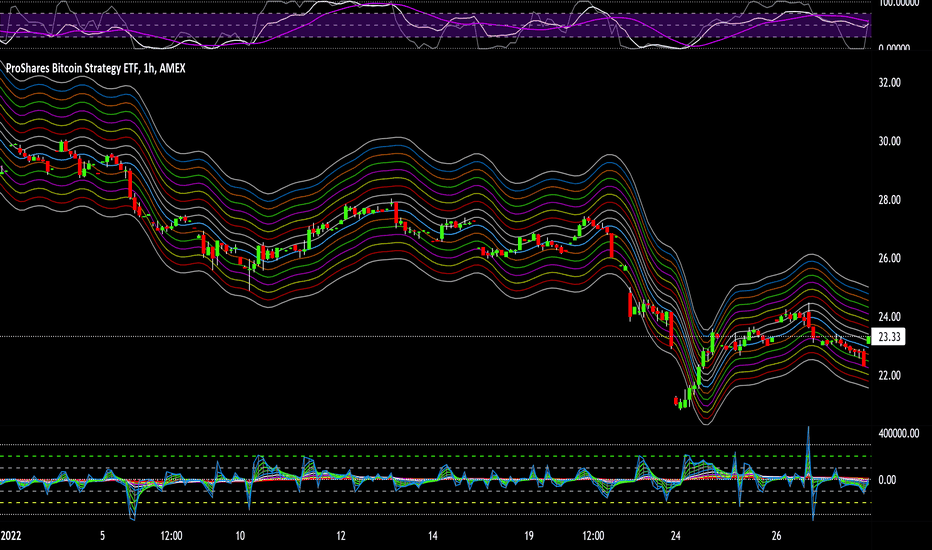Click the 2022 time axis label
The width and height of the screenshot is (932, 550).
[11, 536]
